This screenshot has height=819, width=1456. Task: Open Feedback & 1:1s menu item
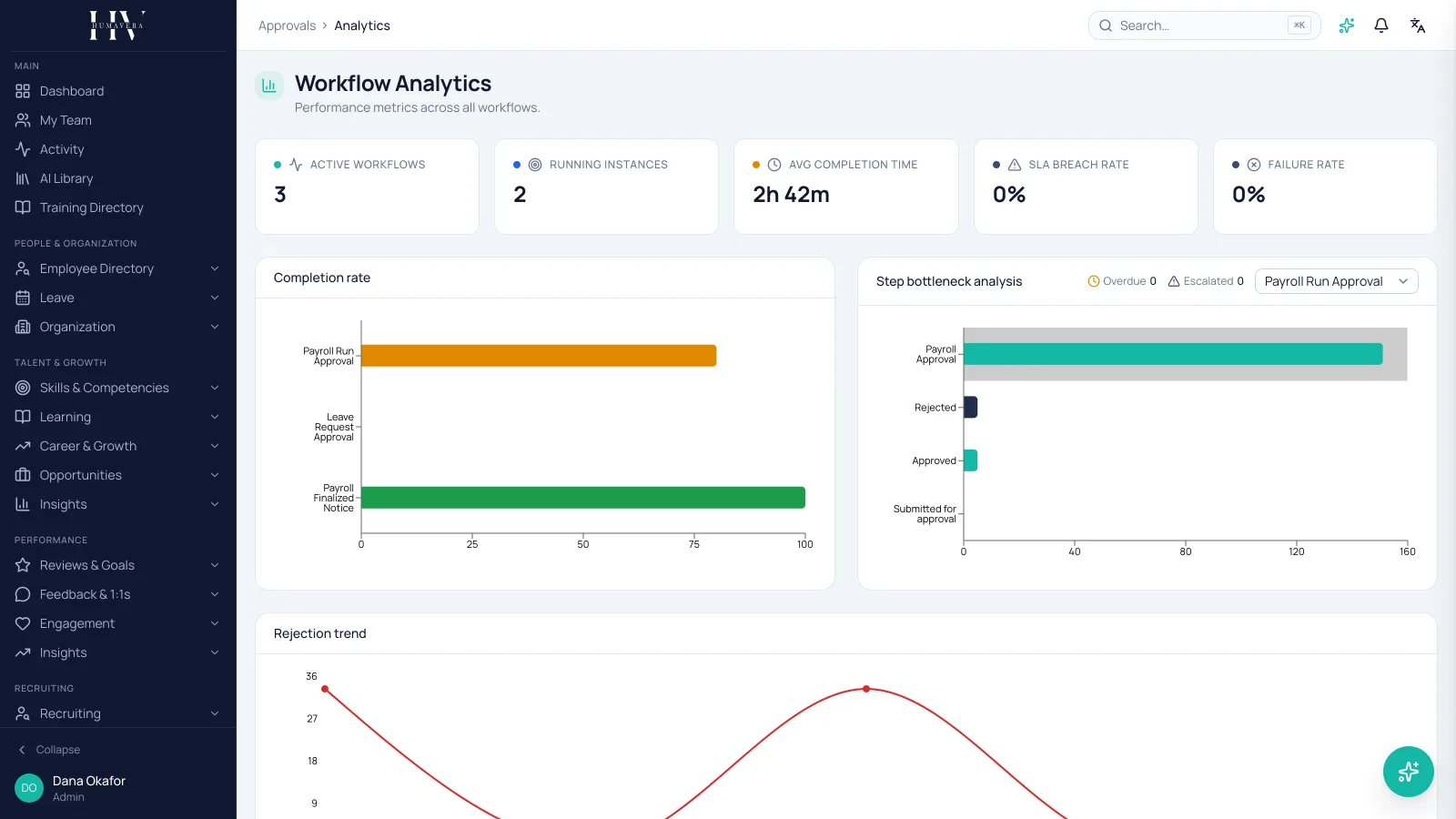click(117, 594)
